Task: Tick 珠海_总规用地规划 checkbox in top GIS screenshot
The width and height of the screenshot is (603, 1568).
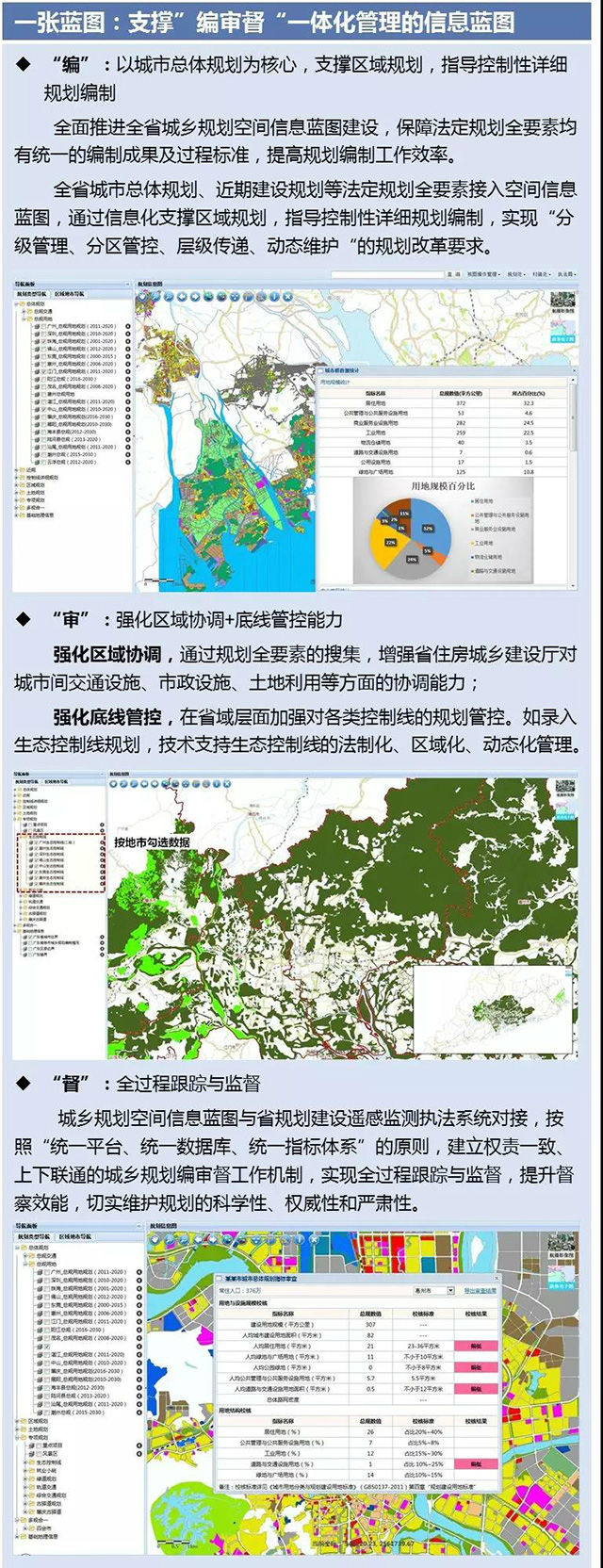Action: click(43, 341)
